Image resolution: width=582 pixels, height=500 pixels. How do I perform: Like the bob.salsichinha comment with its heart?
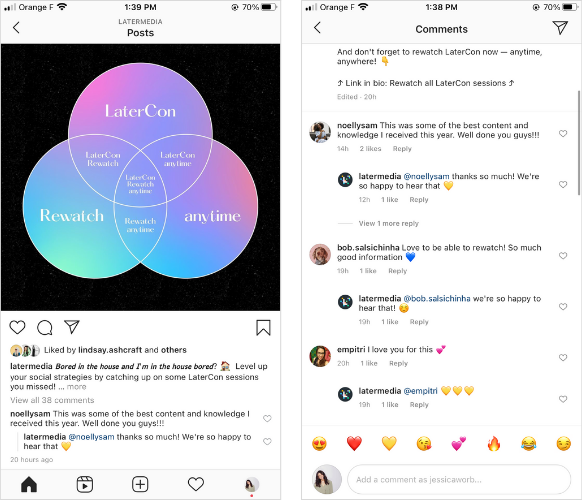(563, 255)
